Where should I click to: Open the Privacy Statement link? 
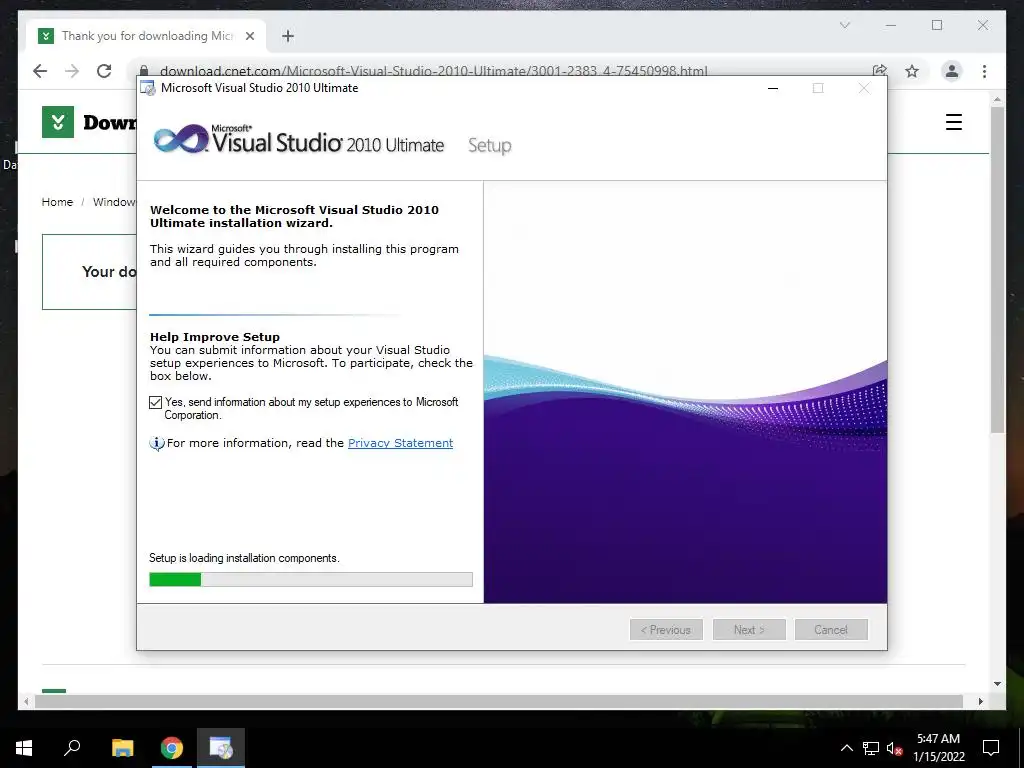pos(400,443)
